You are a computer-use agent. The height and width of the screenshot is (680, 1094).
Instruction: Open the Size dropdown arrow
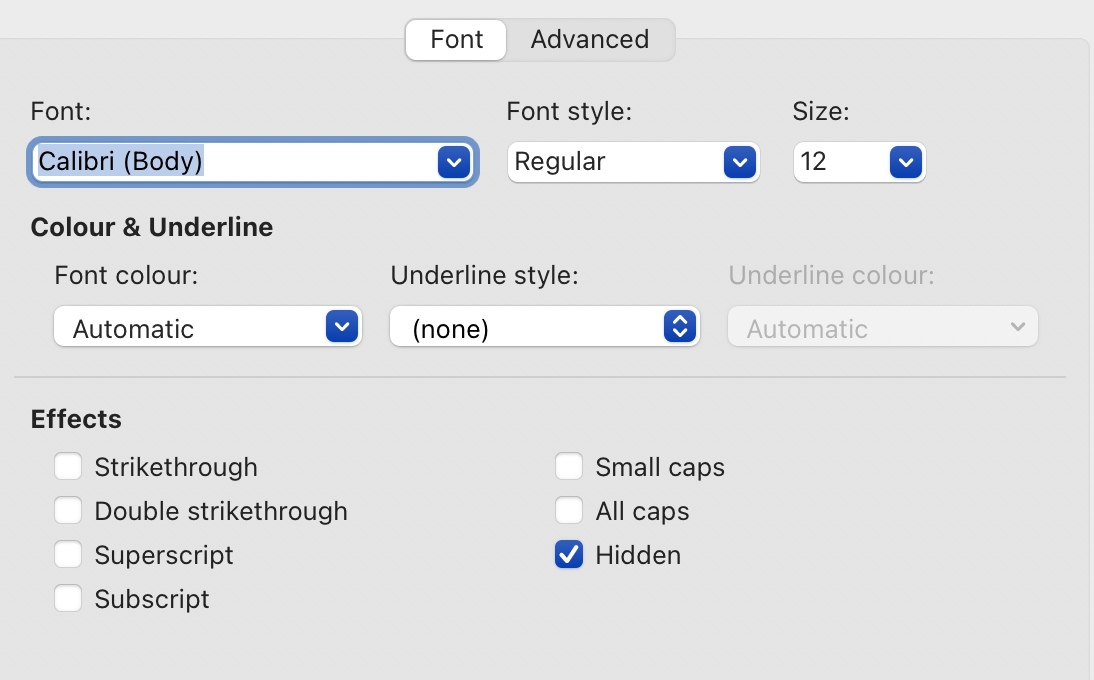[x=906, y=163]
